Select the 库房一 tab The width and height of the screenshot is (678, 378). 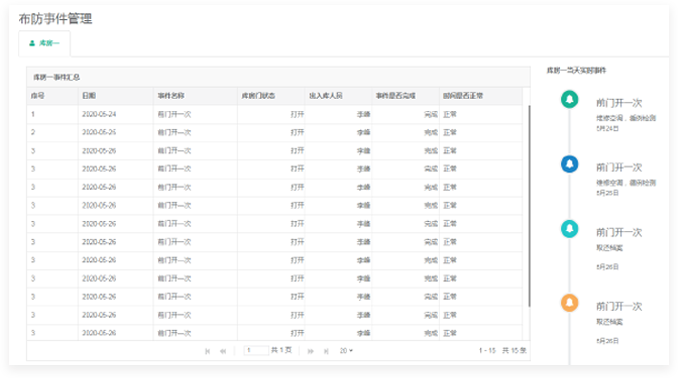[44, 43]
